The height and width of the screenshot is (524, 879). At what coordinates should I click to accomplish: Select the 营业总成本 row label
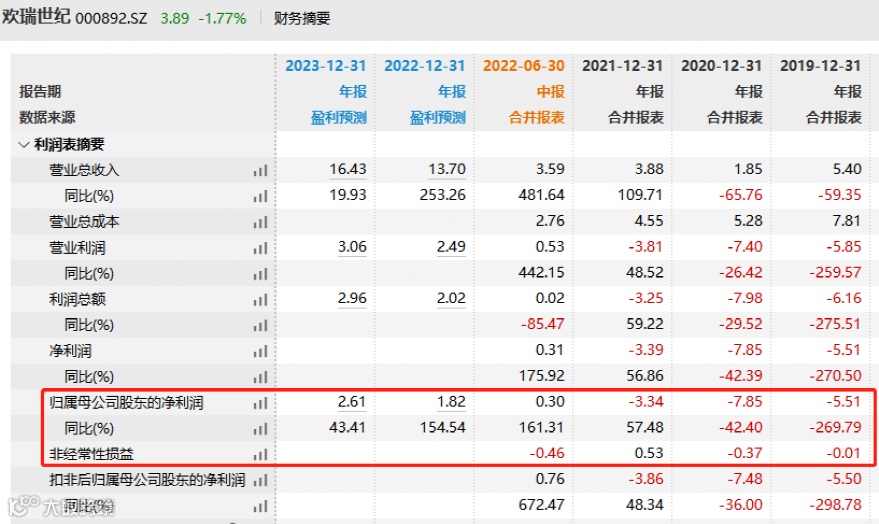(84, 222)
